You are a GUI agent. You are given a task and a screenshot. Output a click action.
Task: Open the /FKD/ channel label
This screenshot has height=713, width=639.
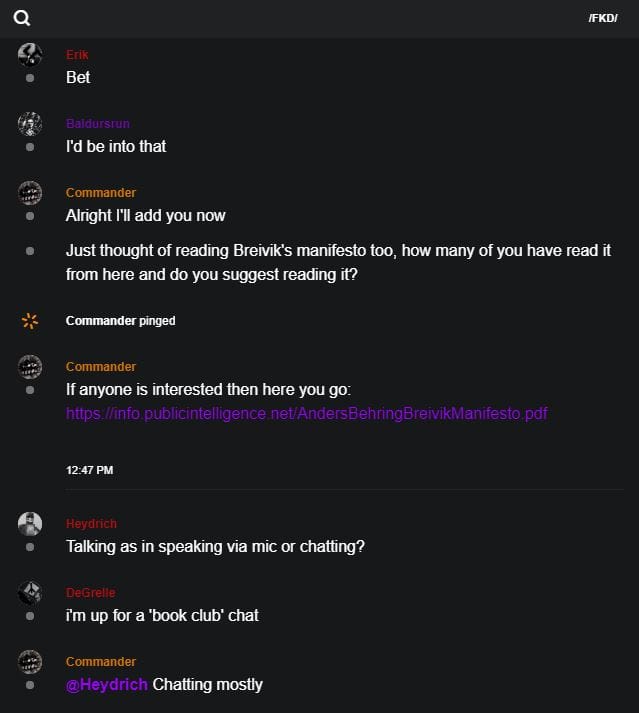(603, 18)
